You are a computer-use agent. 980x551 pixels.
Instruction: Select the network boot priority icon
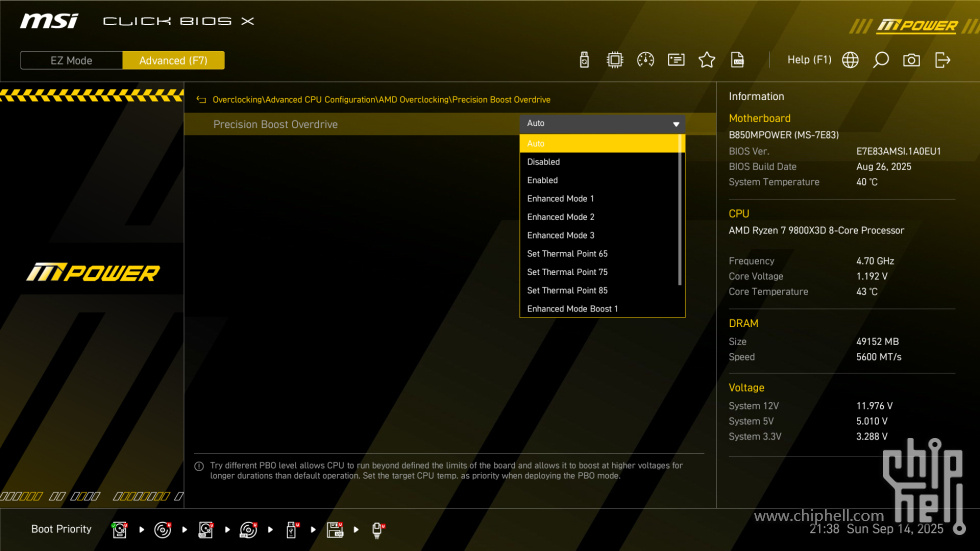pyautogui.click(x=378, y=530)
